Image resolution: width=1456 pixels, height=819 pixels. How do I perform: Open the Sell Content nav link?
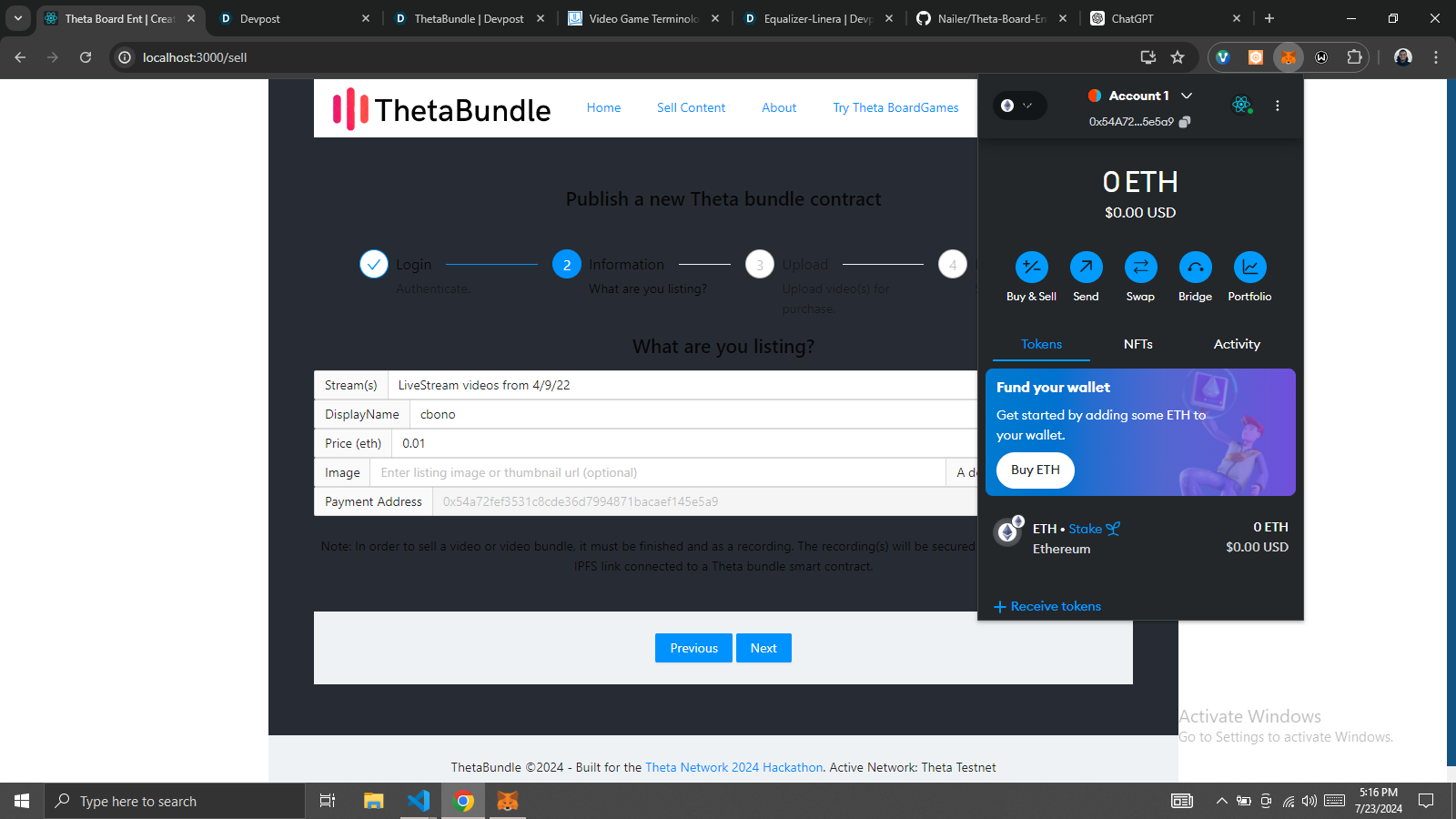point(691,107)
